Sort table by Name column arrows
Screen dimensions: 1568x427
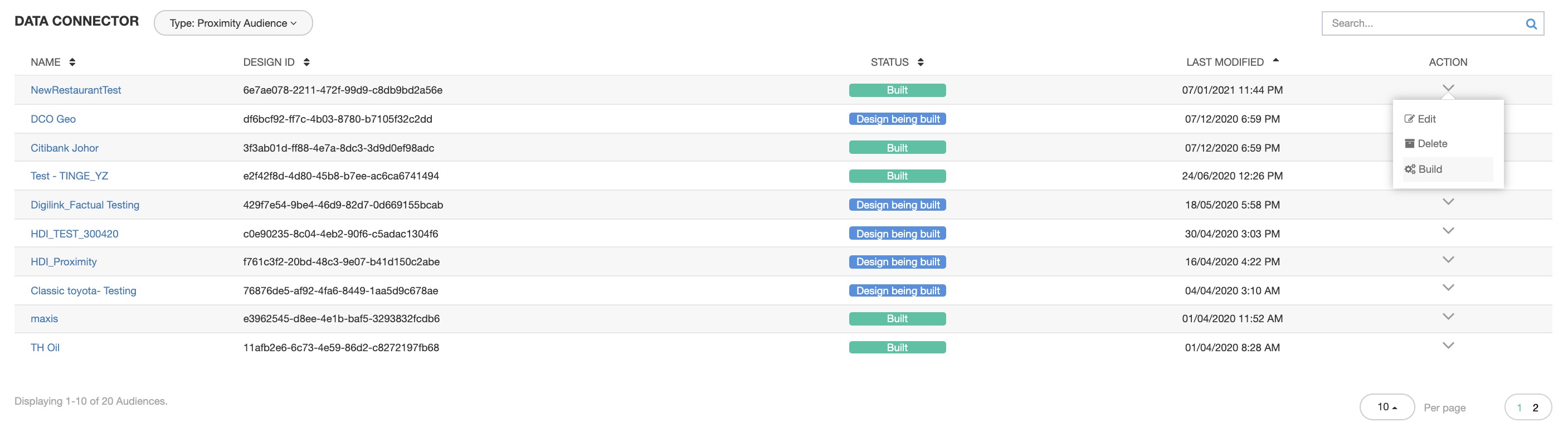[x=72, y=62]
